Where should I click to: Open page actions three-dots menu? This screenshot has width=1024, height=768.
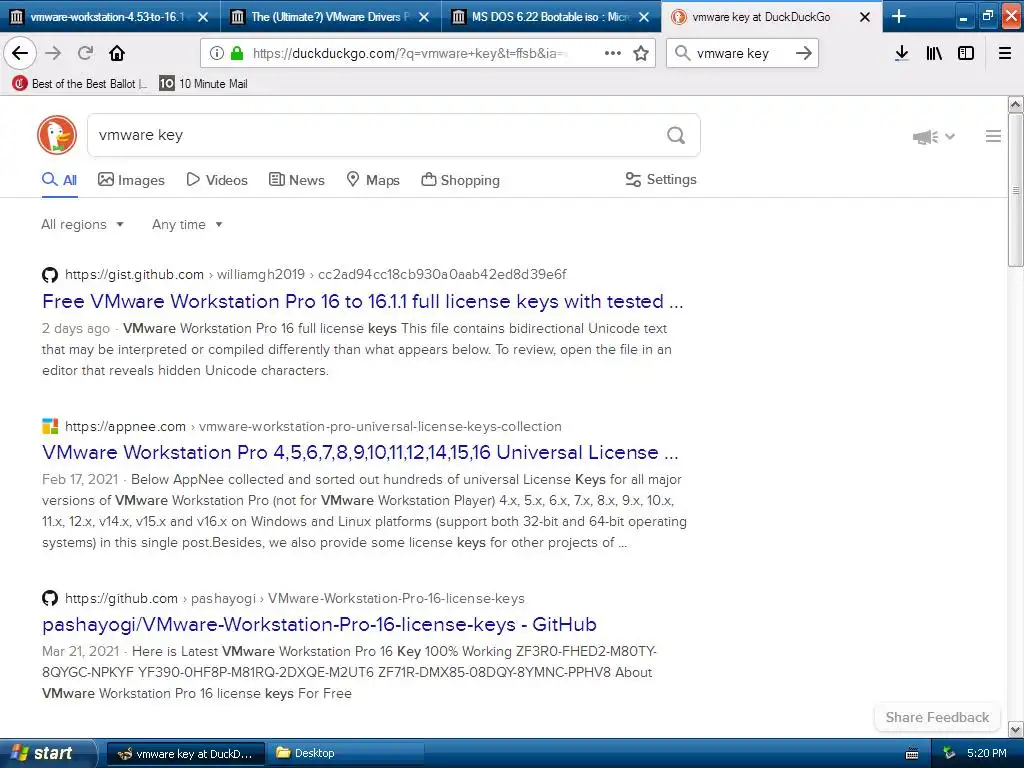pyautogui.click(x=613, y=53)
